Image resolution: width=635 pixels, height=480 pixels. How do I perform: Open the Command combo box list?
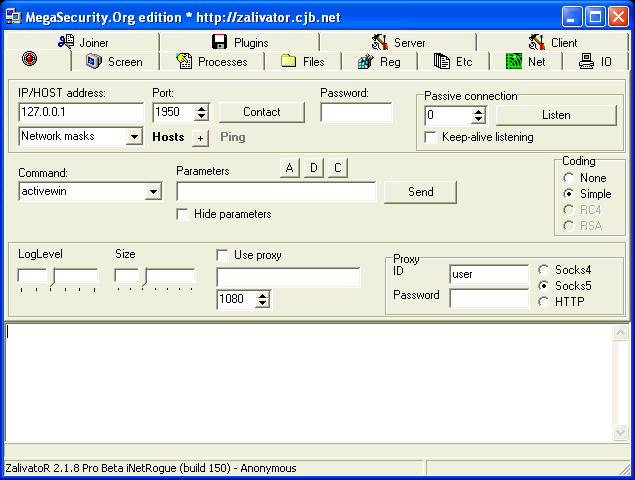pos(153,192)
